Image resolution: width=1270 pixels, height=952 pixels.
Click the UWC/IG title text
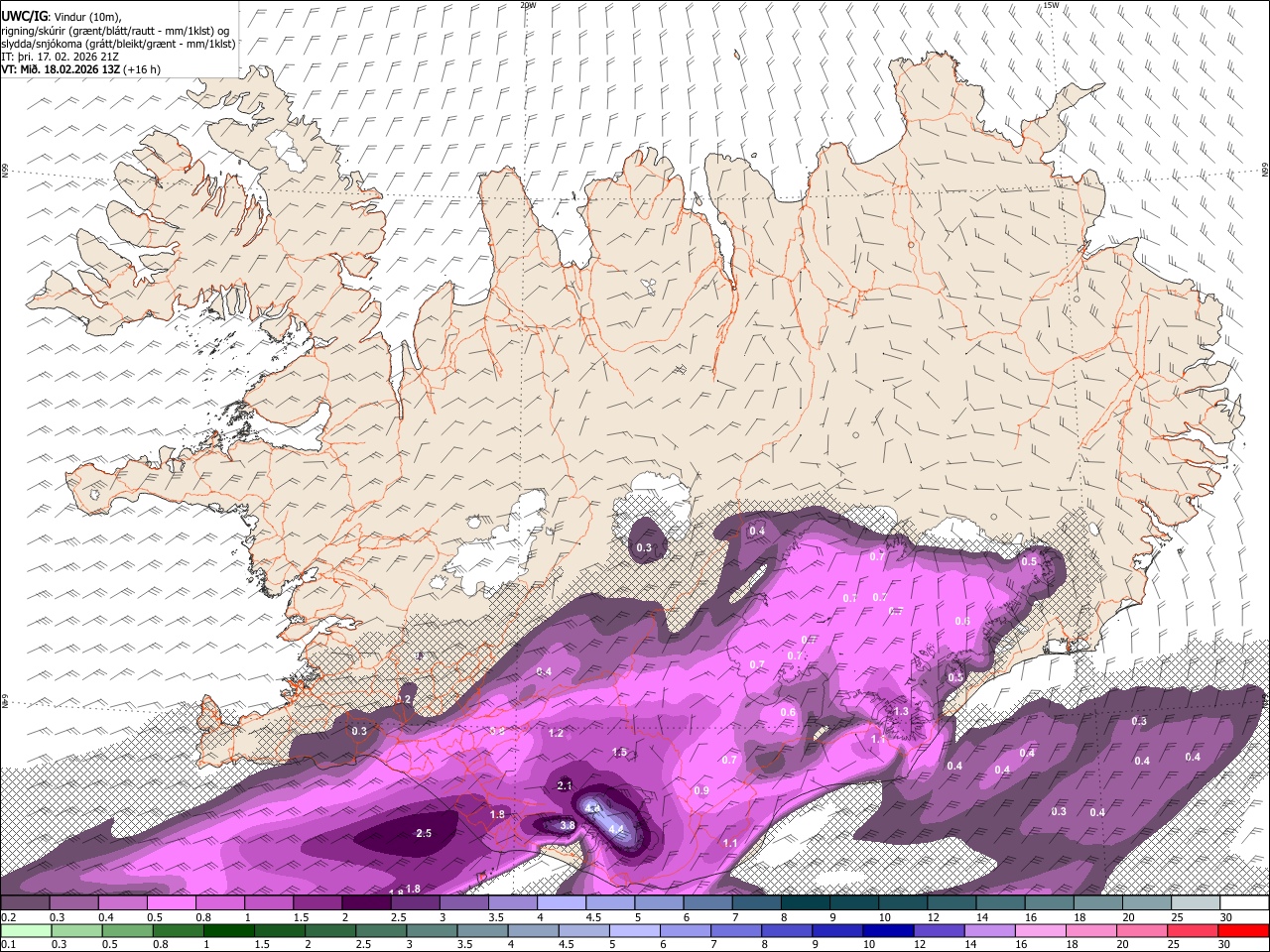point(24,17)
